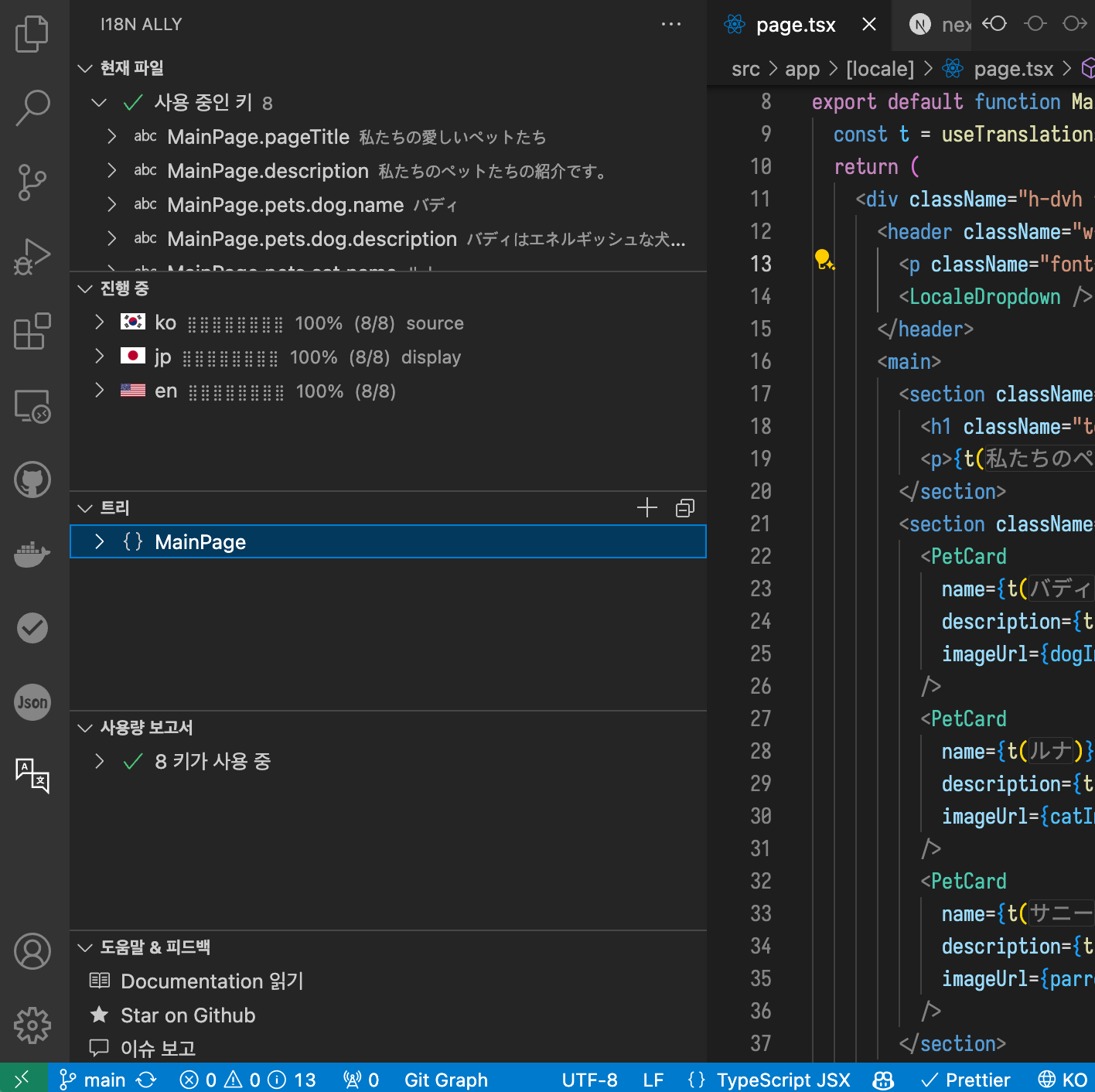Open i18n Ally panel more actions menu

pos(671,24)
